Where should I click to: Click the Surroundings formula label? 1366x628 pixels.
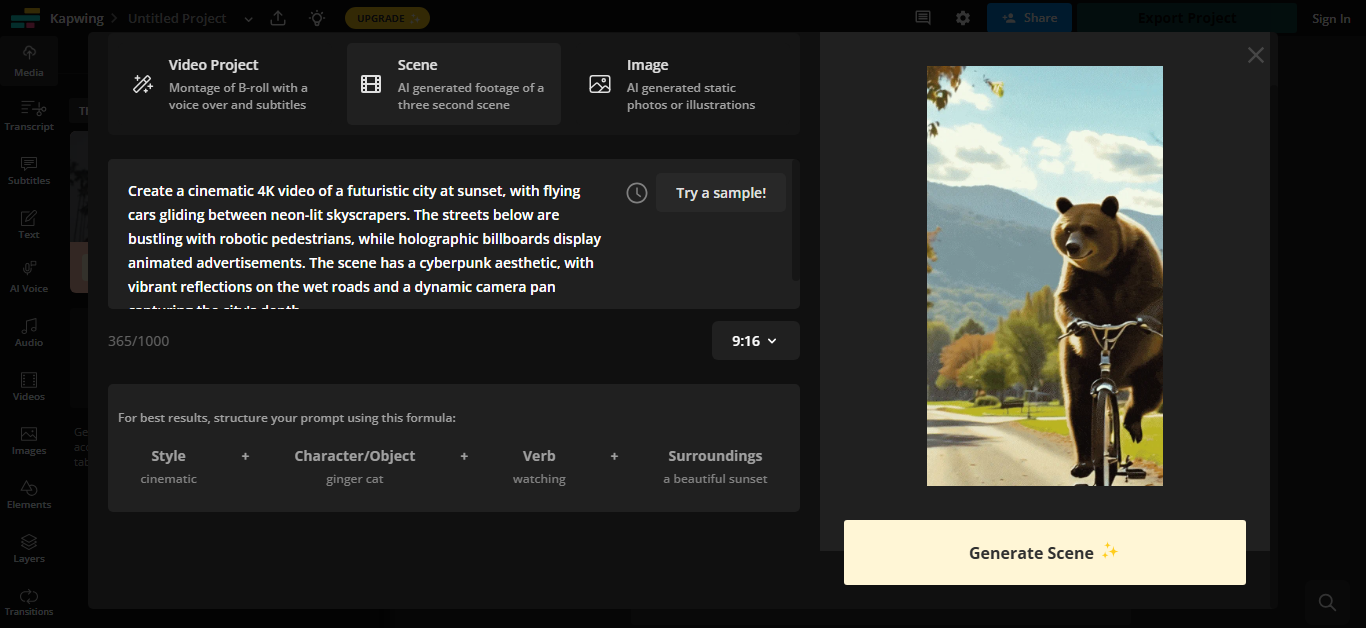(715, 456)
